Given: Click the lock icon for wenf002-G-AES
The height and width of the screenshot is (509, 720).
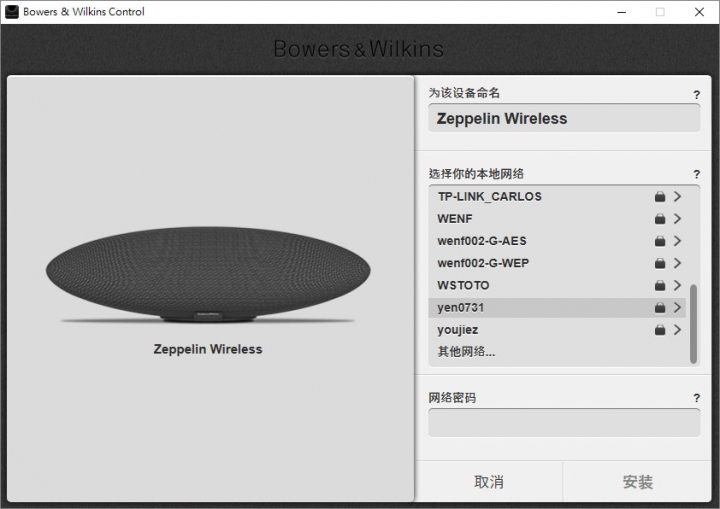Looking at the screenshot, I should [x=660, y=241].
